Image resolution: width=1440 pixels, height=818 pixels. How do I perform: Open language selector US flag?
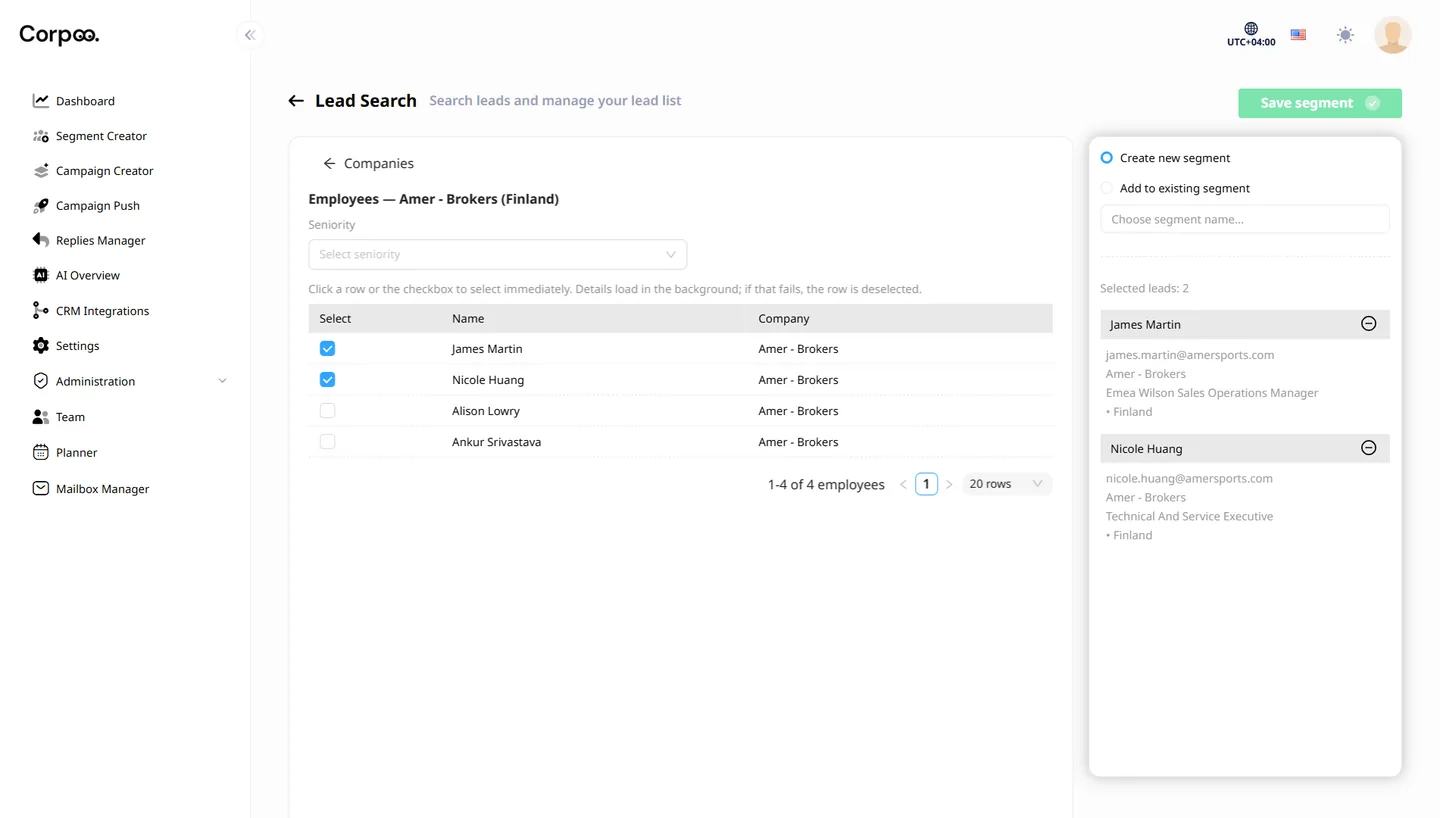point(1298,35)
